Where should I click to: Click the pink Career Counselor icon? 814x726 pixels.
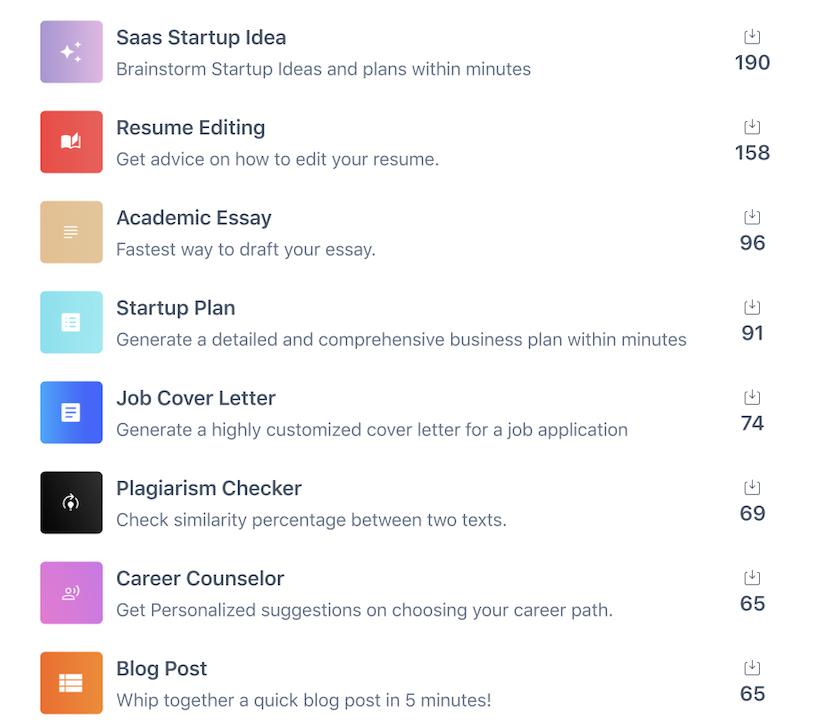[71, 592]
